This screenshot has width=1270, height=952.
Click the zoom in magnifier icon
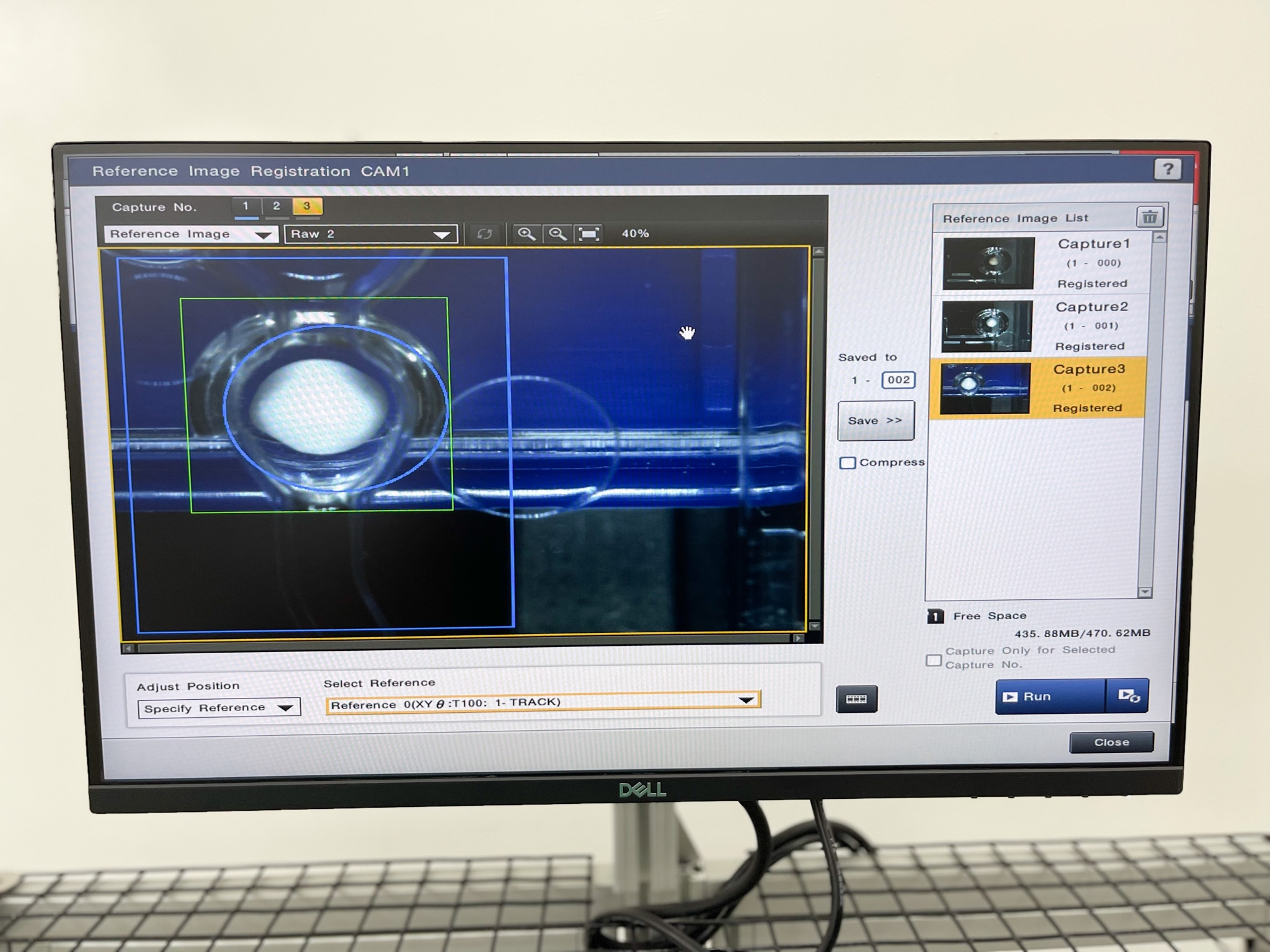point(526,234)
